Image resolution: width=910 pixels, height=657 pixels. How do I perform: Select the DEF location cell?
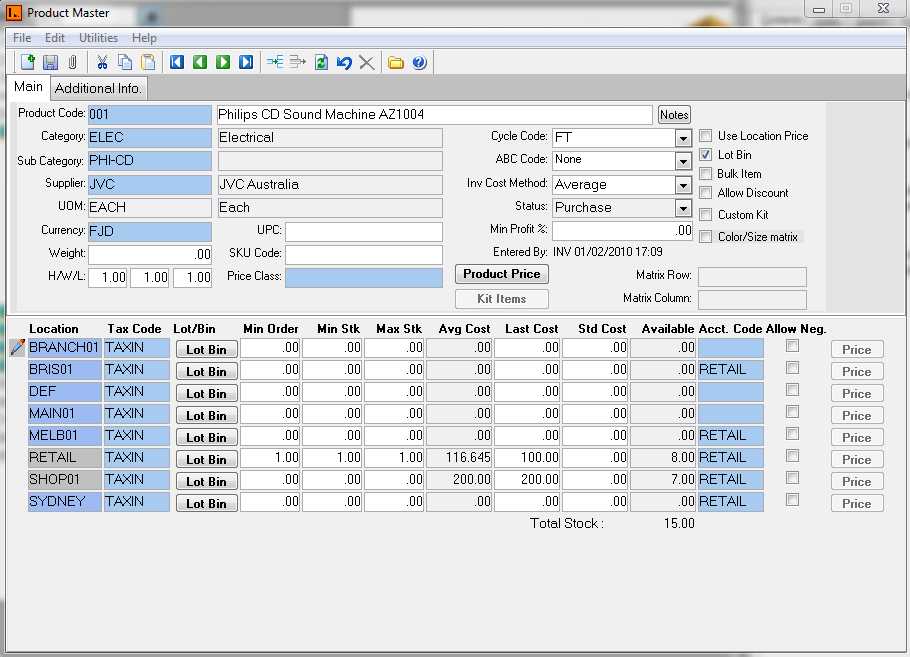[x=64, y=392]
